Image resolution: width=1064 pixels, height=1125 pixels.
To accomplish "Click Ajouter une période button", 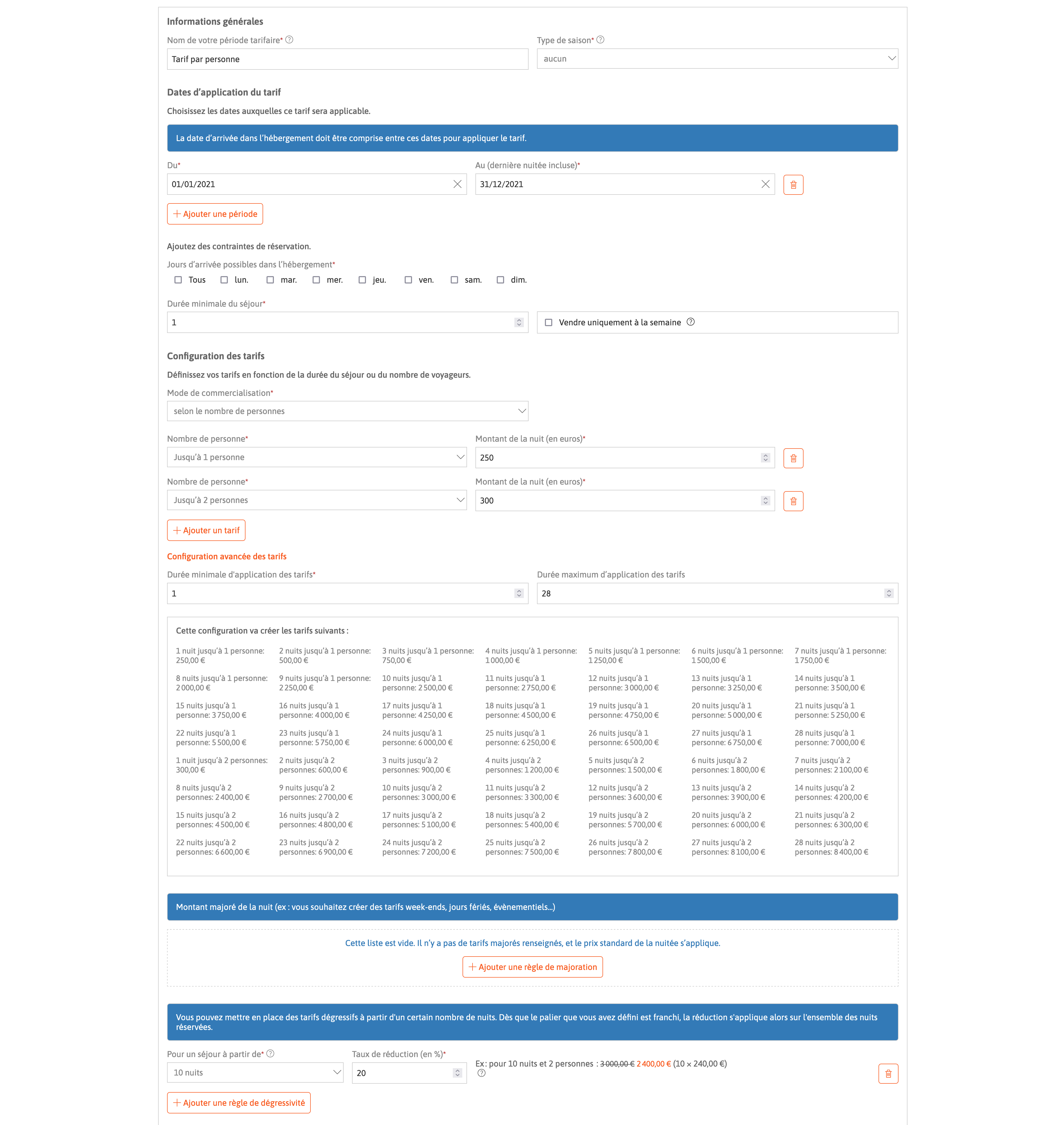I will click(215, 214).
